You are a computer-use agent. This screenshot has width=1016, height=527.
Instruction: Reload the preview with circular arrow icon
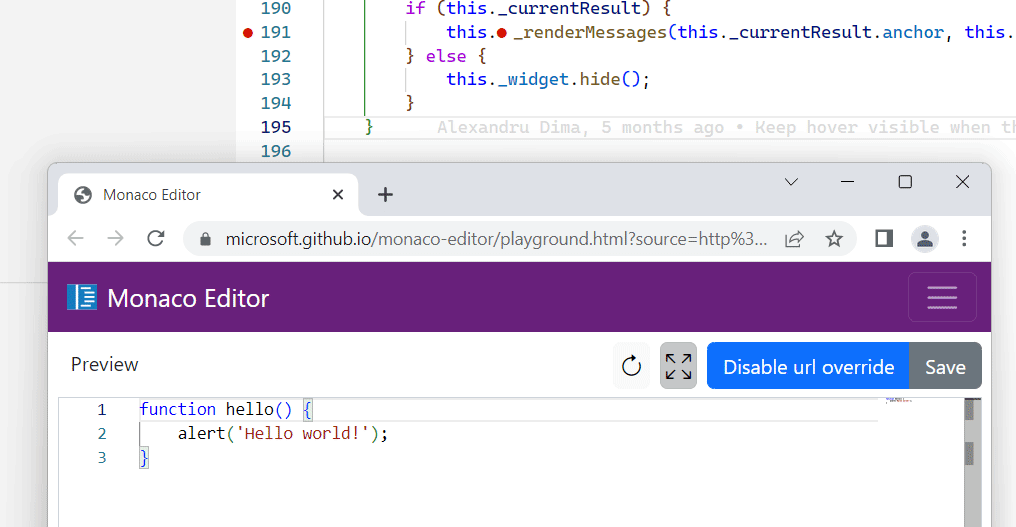[x=631, y=366]
